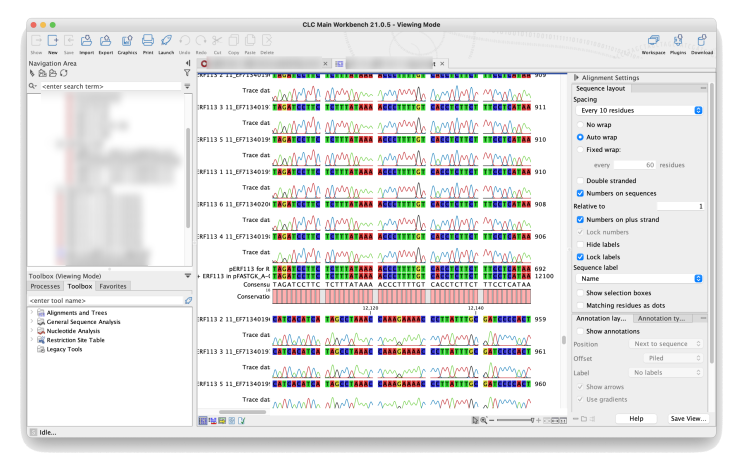Image resolution: width=743 pixels, height=473 pixels.
Task: Click the zoom slider in the view footer
Action: pyautogui.click(x=516, y=420)
